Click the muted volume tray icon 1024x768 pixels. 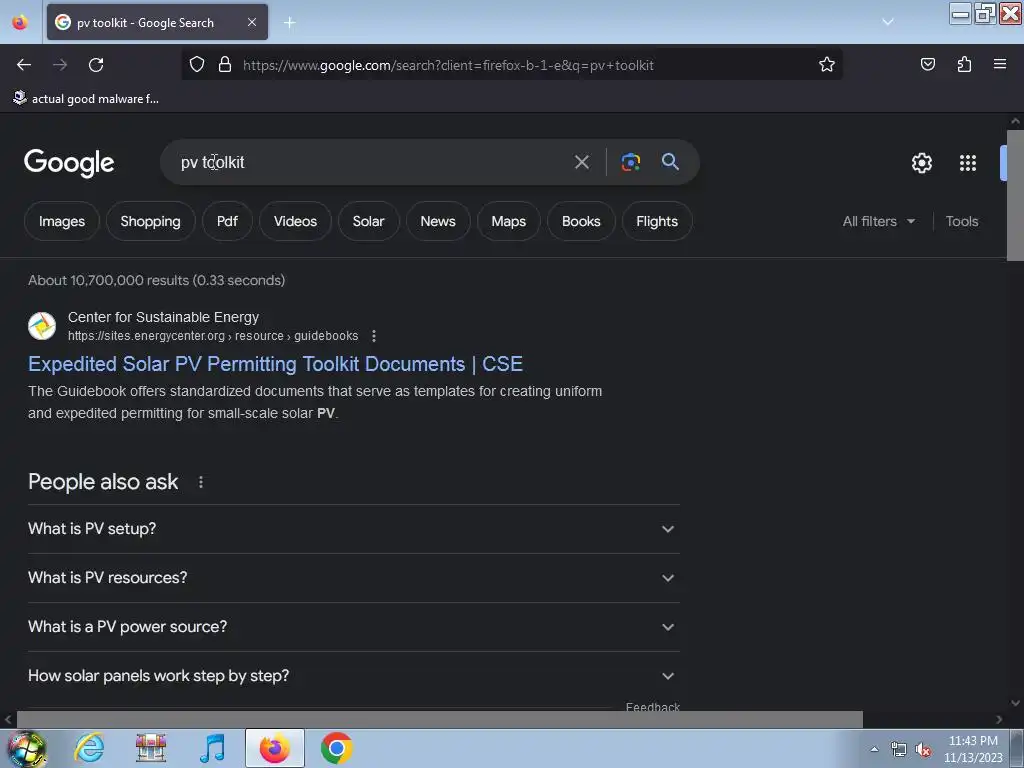(923, 749)
